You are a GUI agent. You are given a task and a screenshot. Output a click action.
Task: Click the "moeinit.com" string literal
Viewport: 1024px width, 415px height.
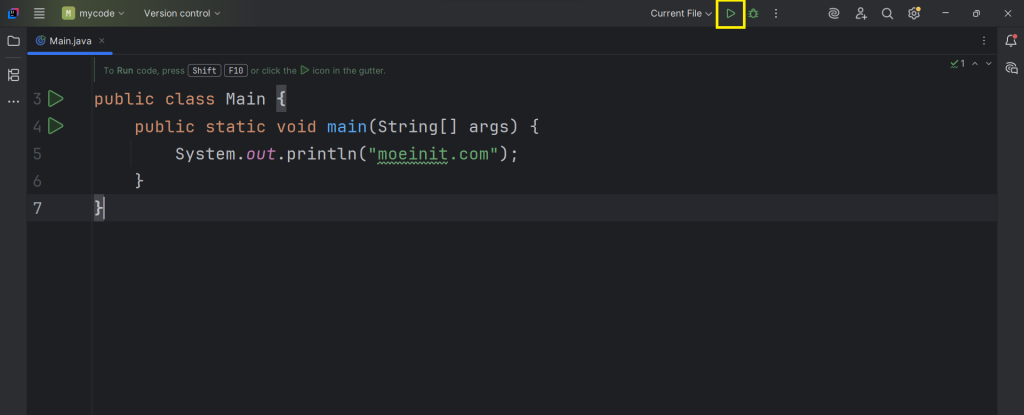433,154
